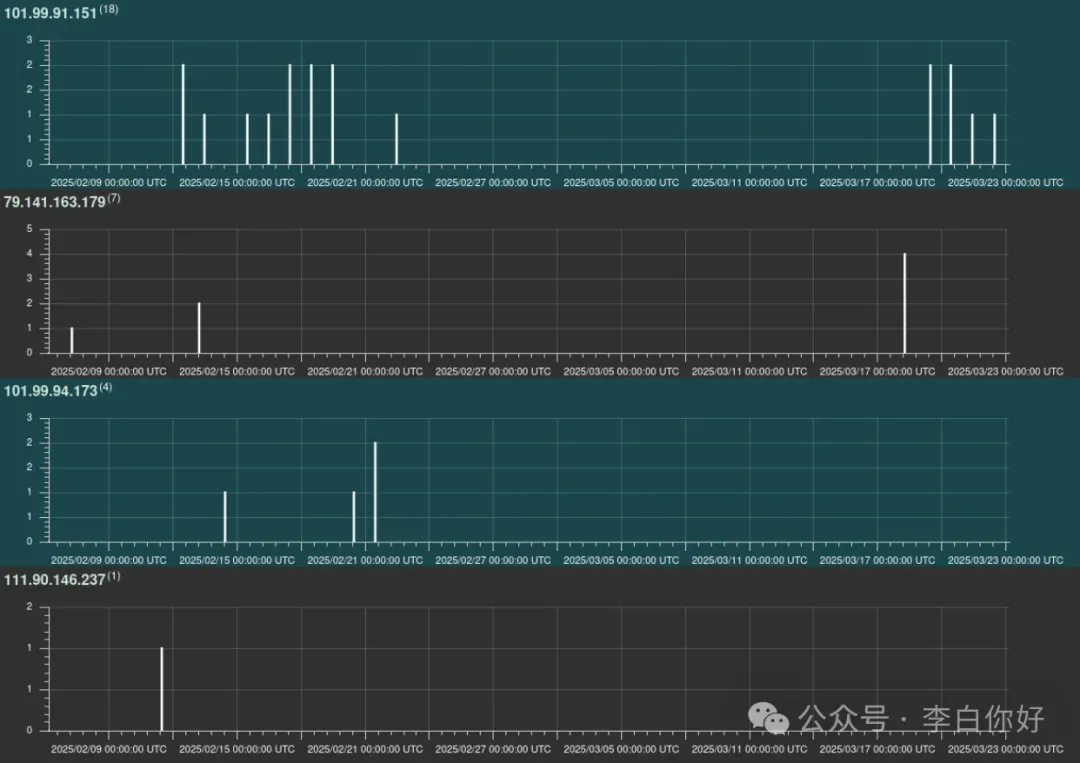1080x763 pixels.
Task: Click the first bar in the 101.99.91.151 chart
Action: click(183, 114)
